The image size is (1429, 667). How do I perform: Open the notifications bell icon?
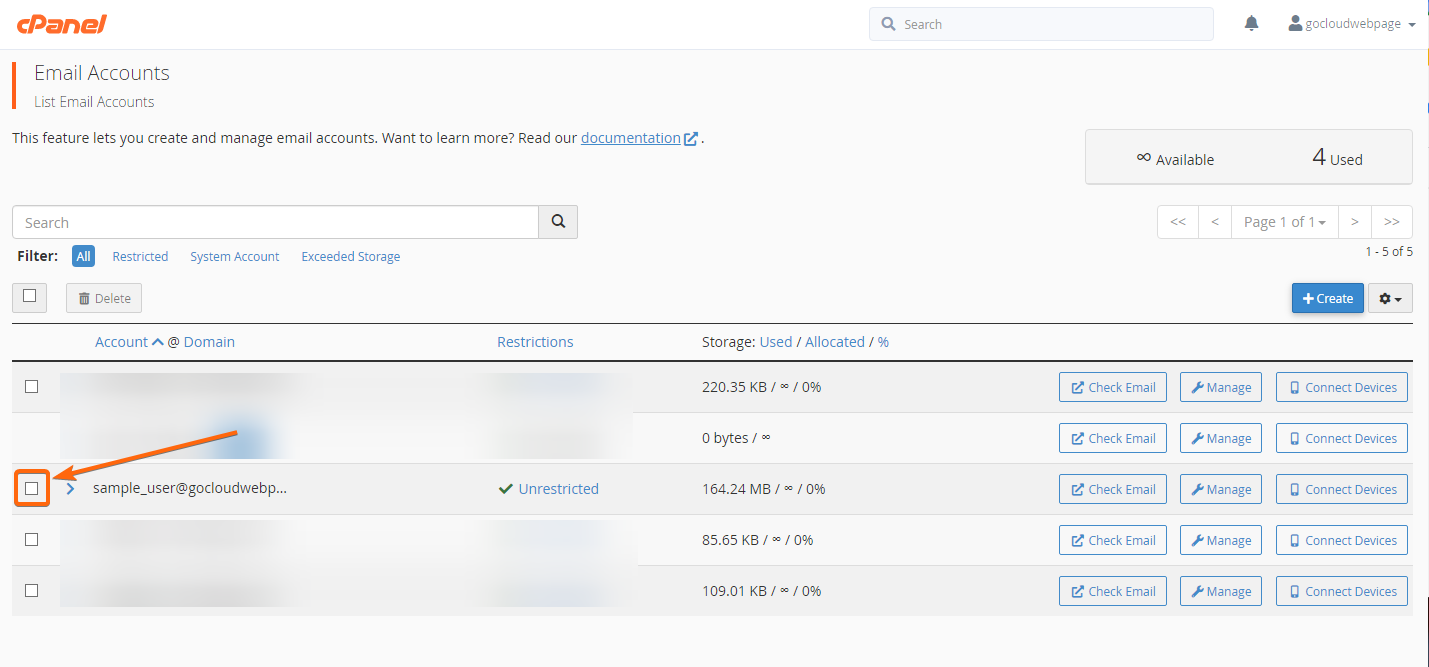[x=1251, y=23]
